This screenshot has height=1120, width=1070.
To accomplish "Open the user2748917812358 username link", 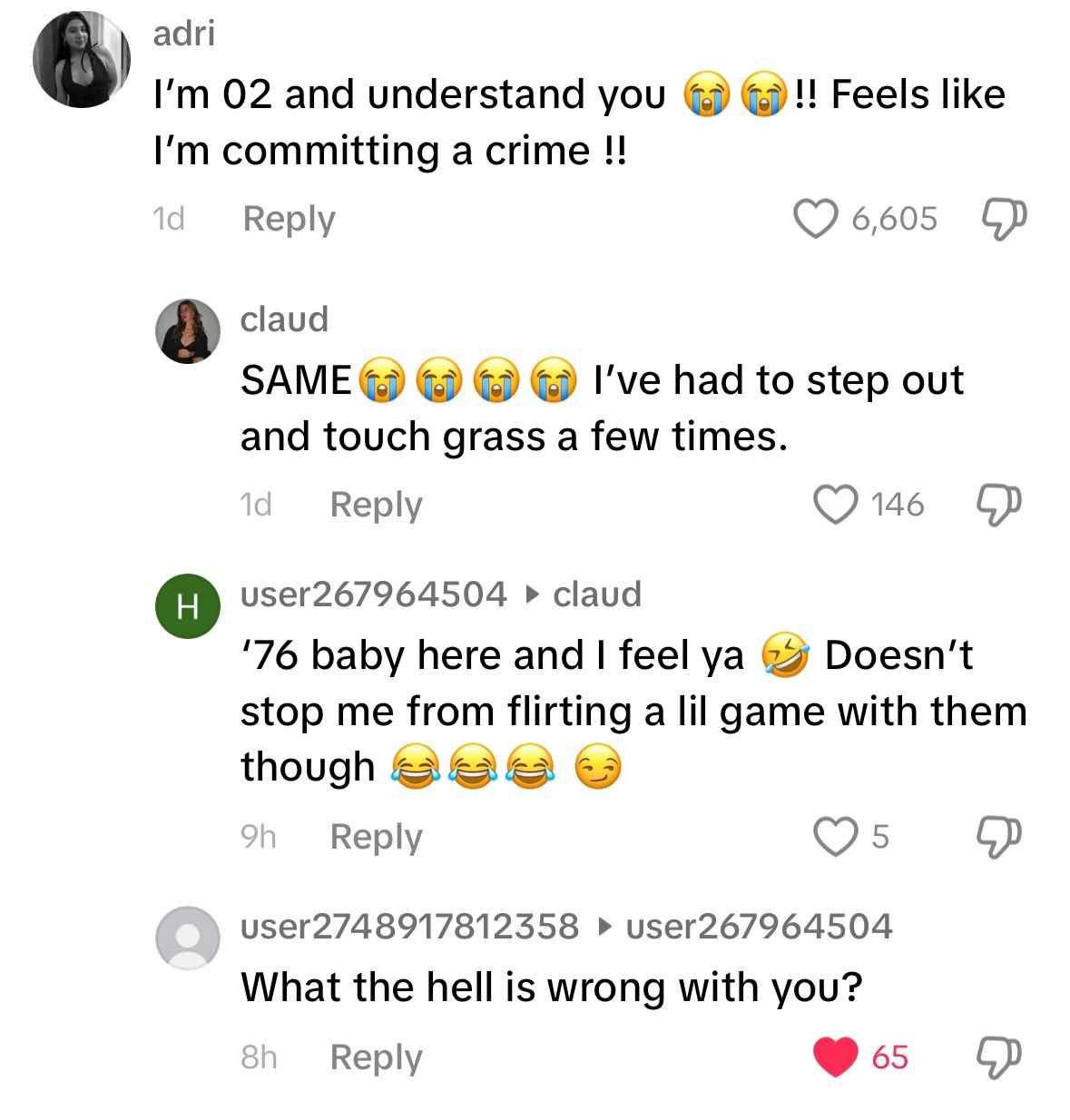I will coord(409,926).
